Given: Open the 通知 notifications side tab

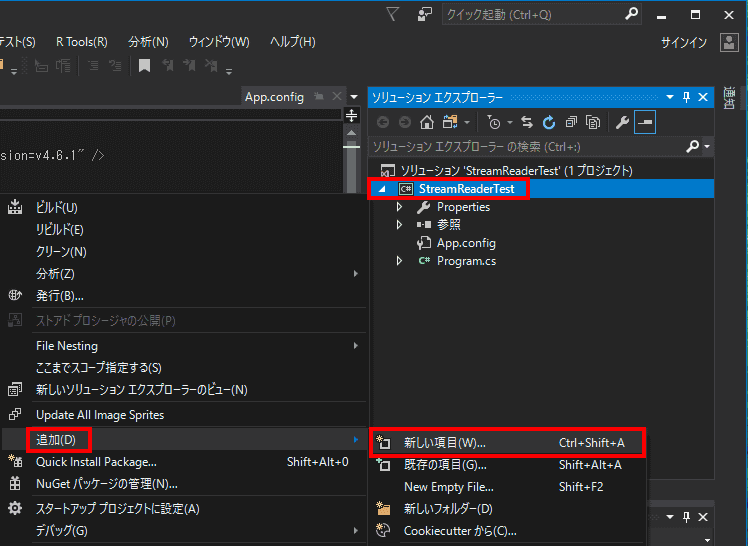Looking at the screenshot, I should (729, 98).
